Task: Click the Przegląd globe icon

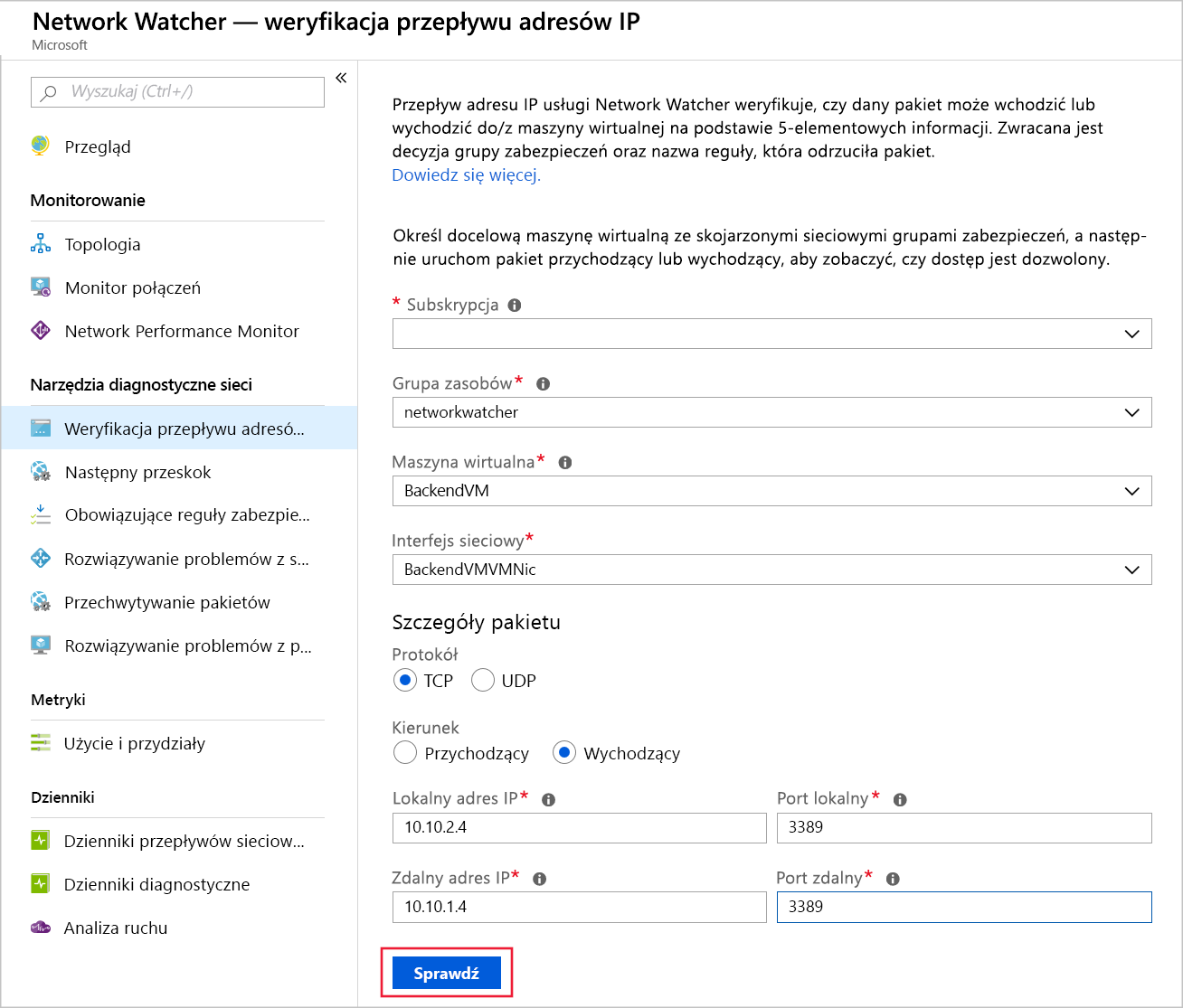Action: coord(41,146)
